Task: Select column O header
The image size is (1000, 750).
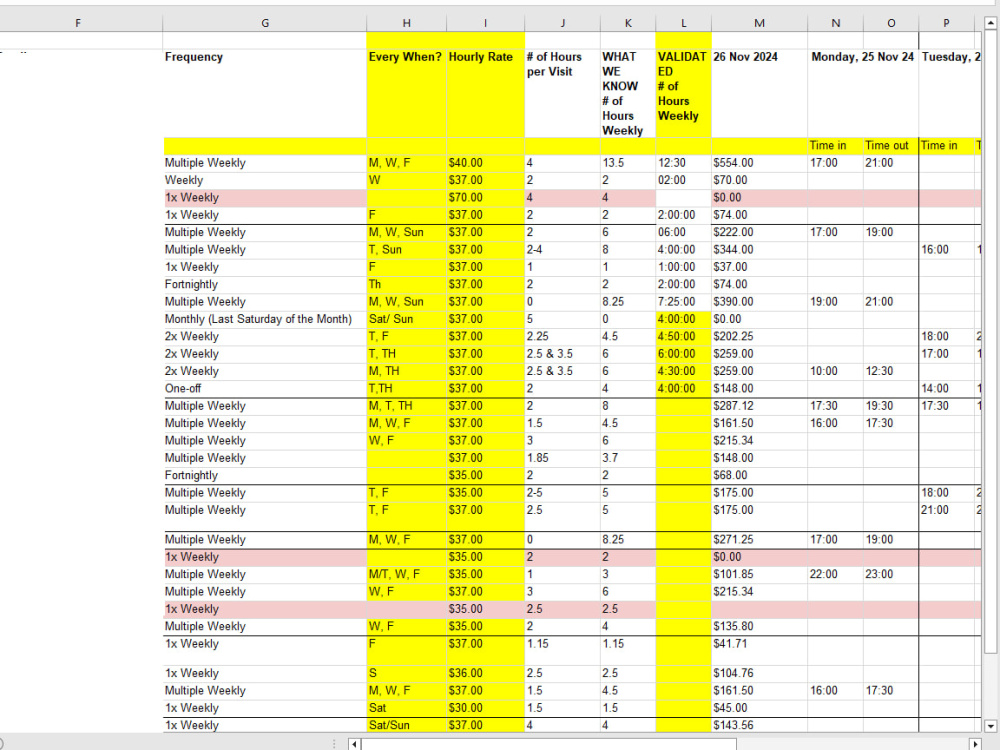Action: point(891,23)
